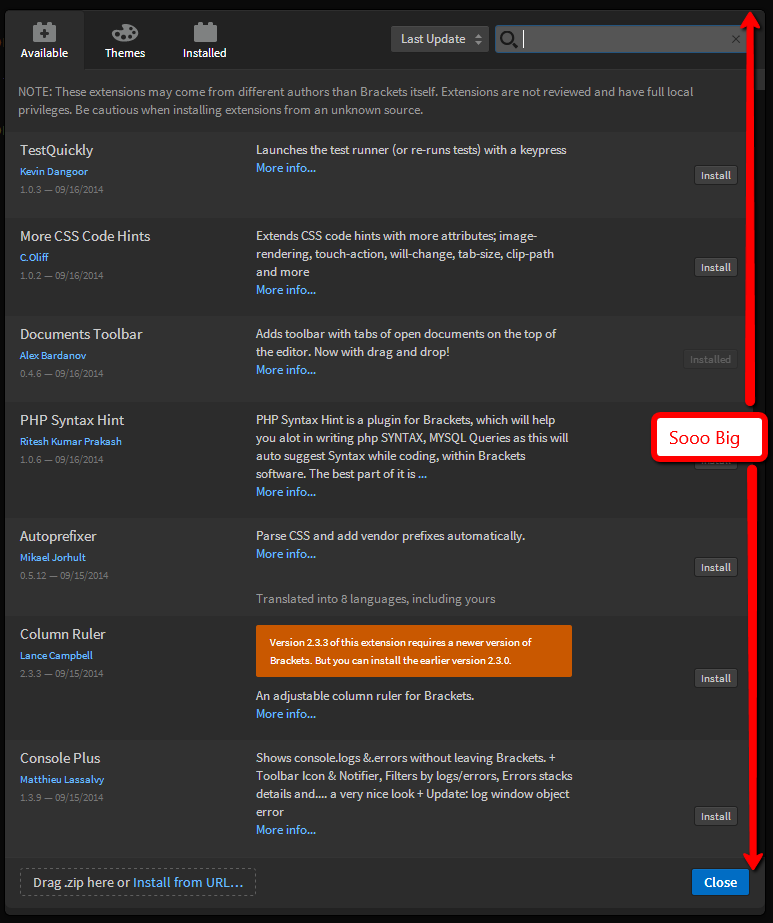This screenshot has height=923, width=773.
Task: Open More info for More CSS Code Hints
Action: point(286,290)
